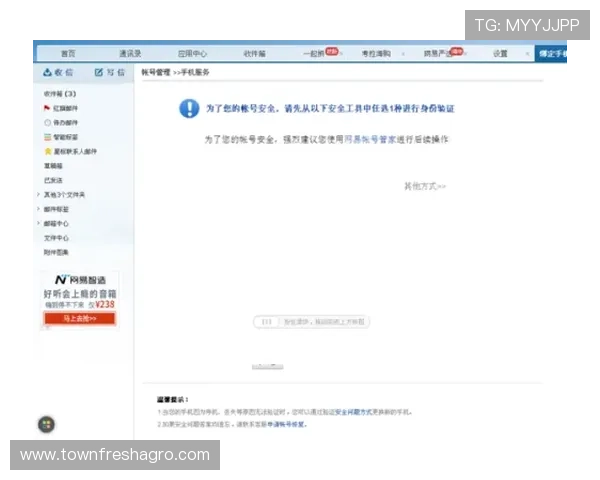Click 手机服务 in the breadcrumb
Image resolution: width=600 pixels, height=480 pixels.
tap(195, 72)
